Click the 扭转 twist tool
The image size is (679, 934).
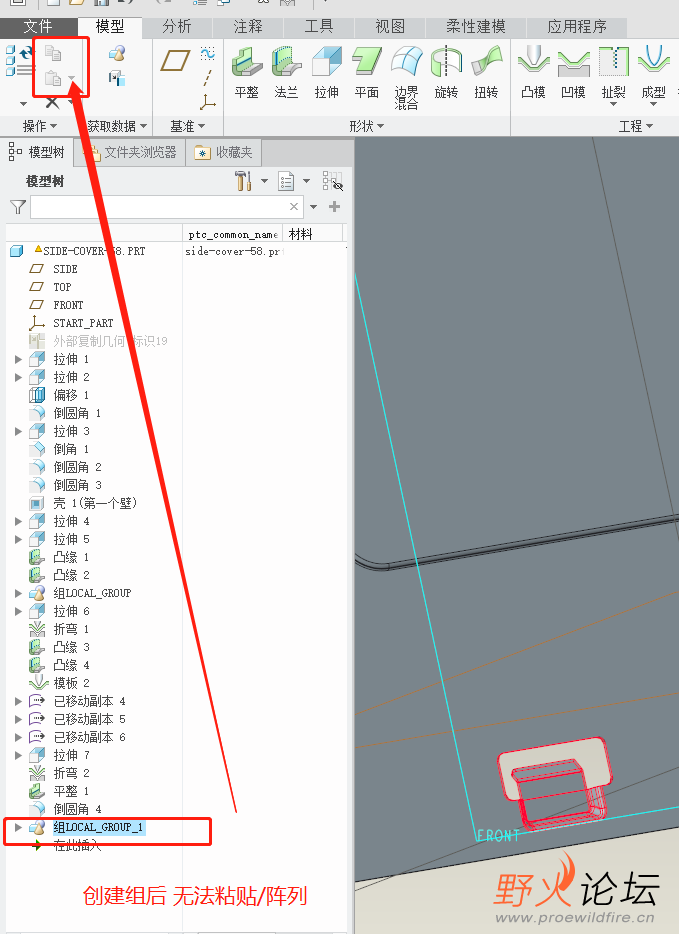486,71
